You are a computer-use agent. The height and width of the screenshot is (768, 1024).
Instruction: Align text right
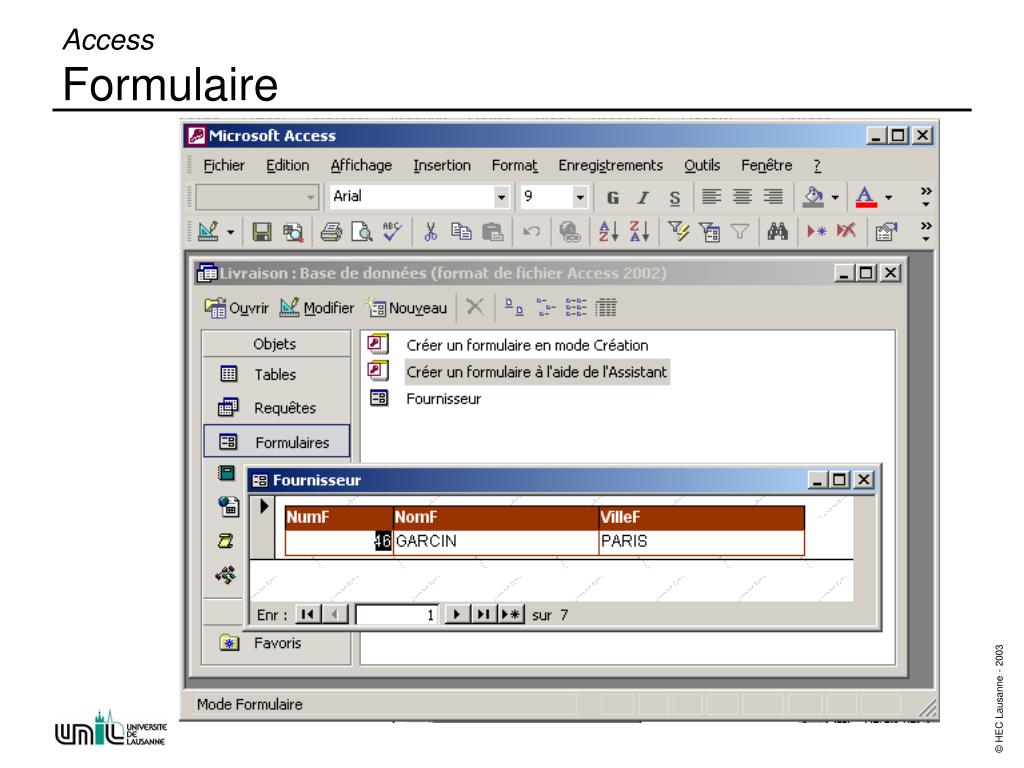click(773, 197)
